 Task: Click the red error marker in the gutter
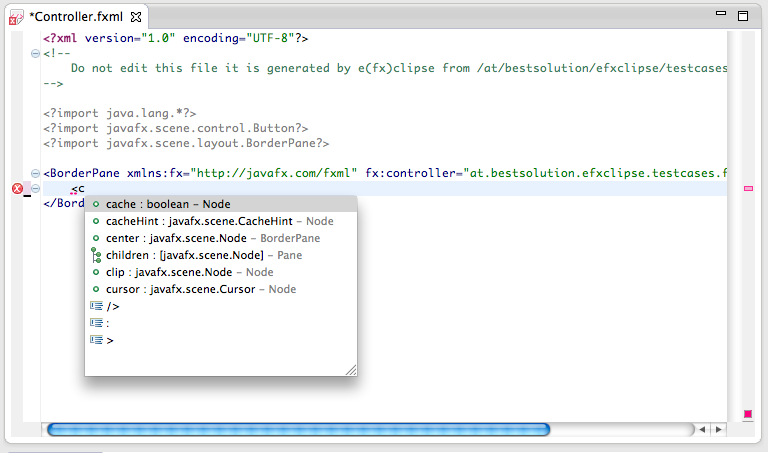click(x=16, y=189)
